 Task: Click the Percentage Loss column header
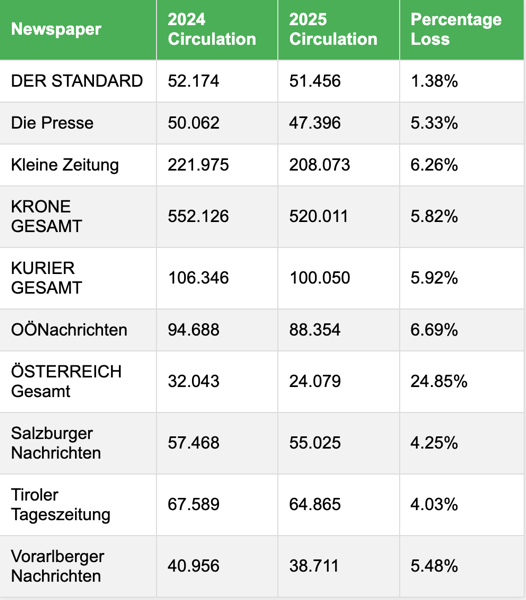click(x=462, y=29)
